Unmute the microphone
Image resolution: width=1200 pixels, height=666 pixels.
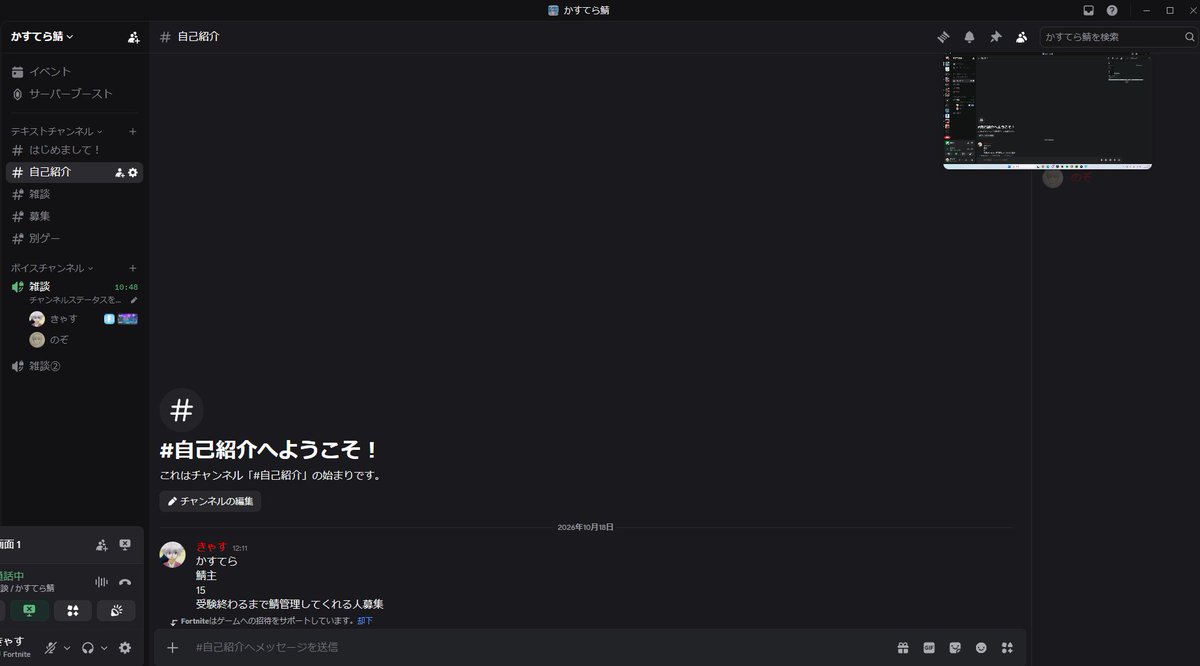[x=50, y=648]
